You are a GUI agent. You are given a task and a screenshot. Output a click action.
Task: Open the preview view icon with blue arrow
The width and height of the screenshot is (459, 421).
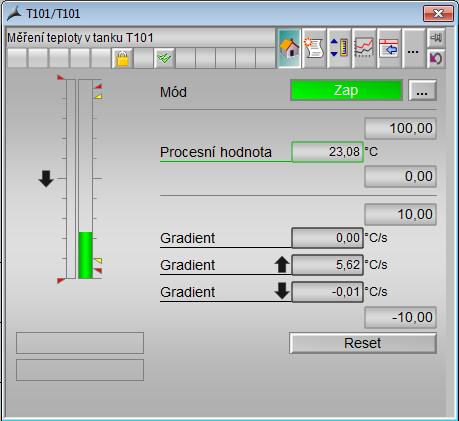click(389, 48)
